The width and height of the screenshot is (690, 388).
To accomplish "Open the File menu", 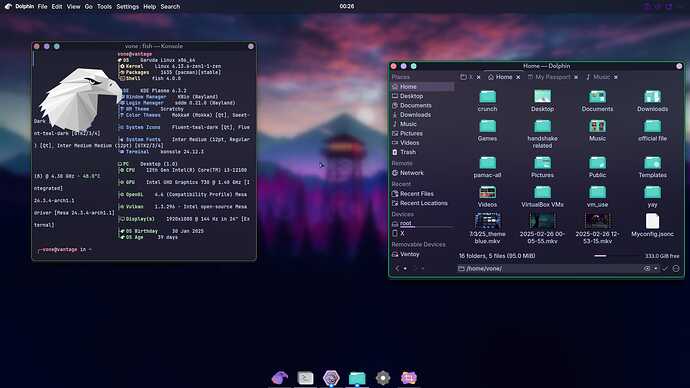I will pos(42,7).
